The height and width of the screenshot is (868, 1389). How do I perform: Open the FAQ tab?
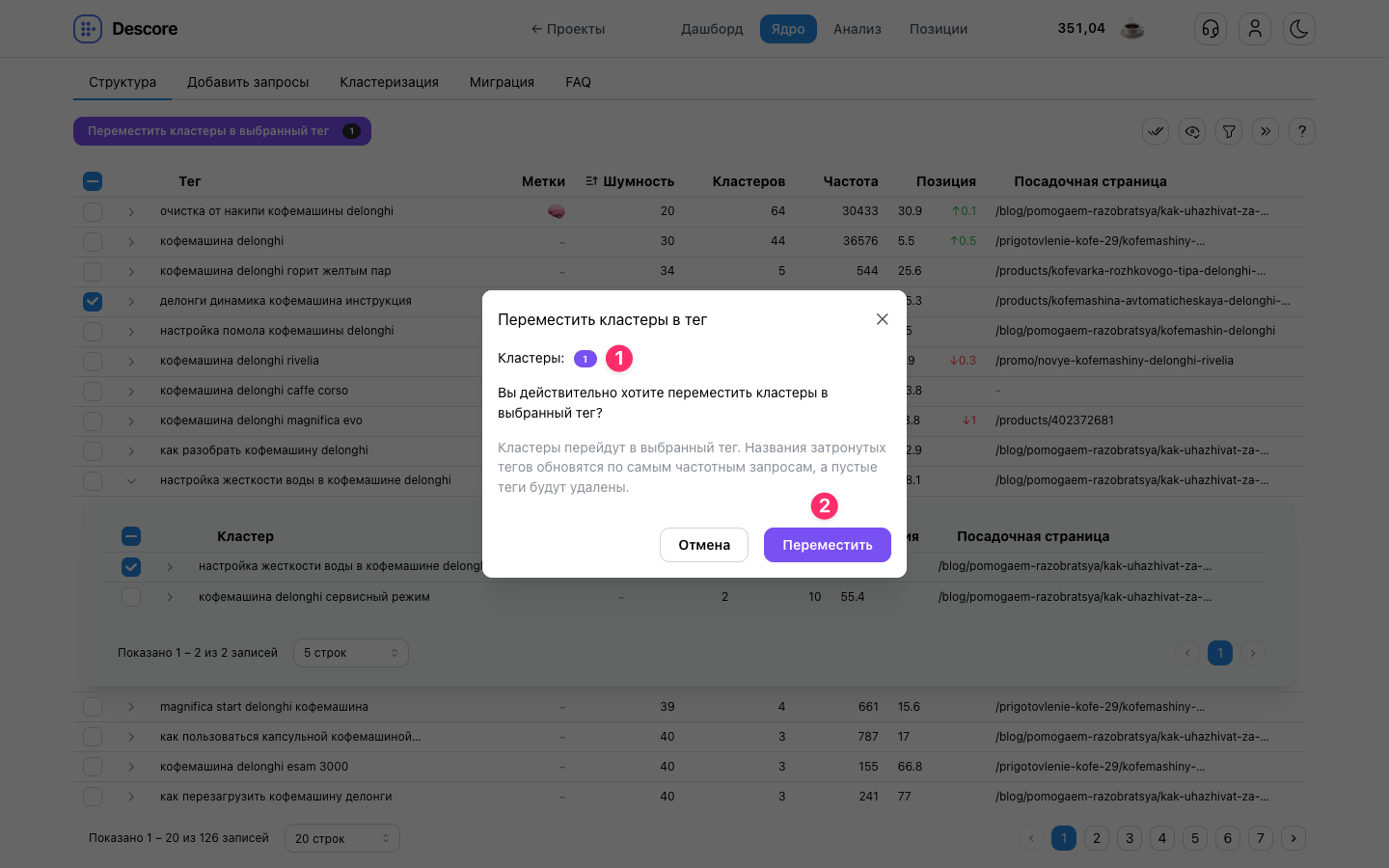click(x=578, y=82)
